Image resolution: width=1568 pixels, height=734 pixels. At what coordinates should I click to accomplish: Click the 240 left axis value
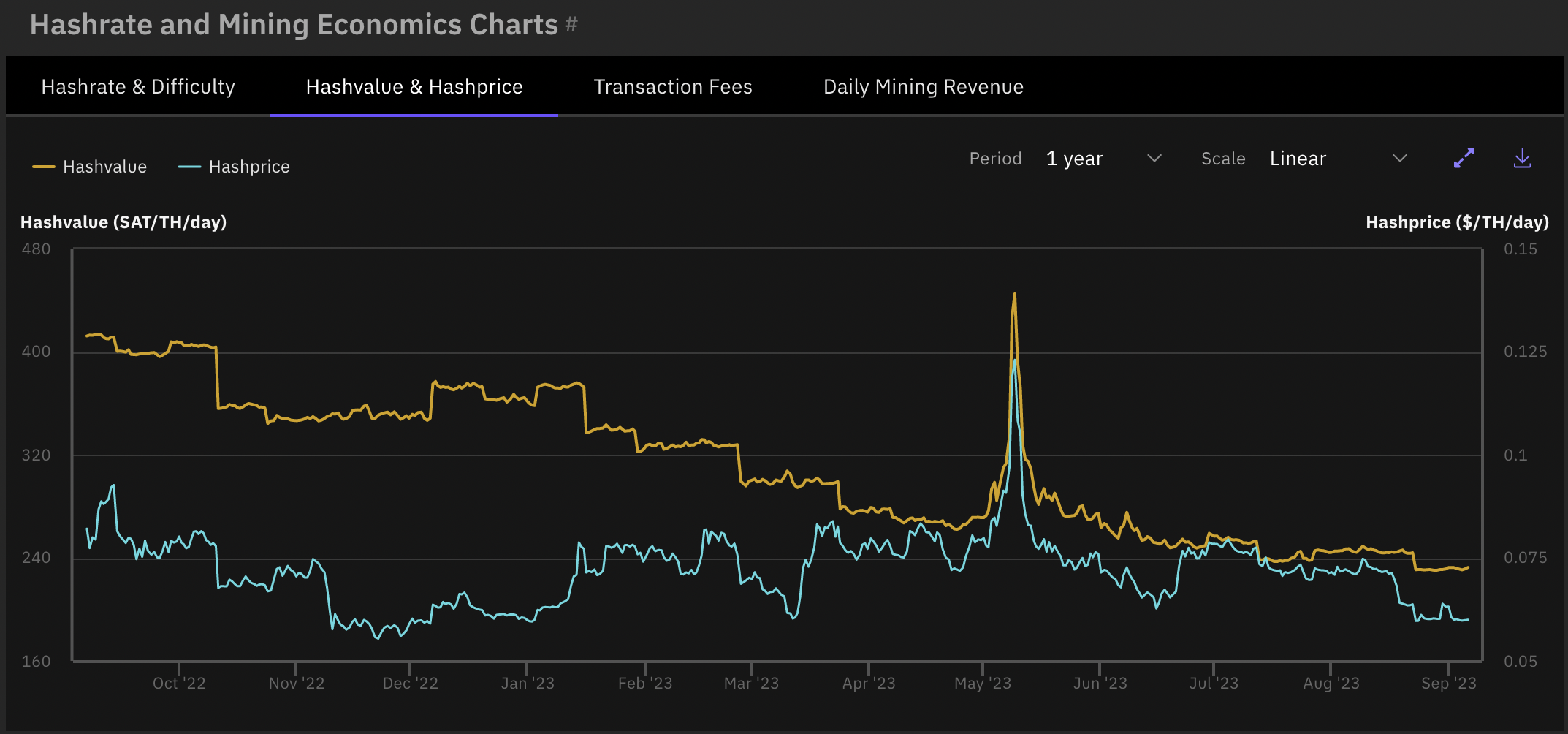[x=37, y=558]
